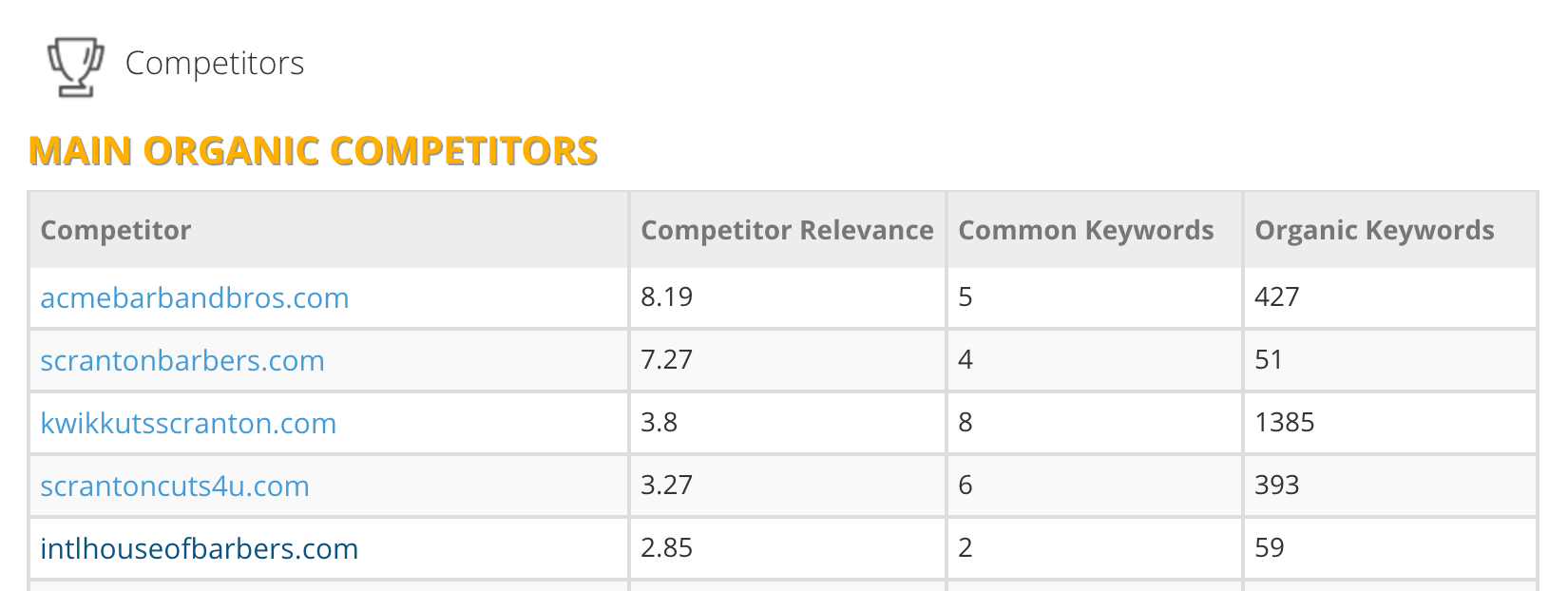Click the Competitor Relevance column header
This screenshot has height=591, width=1568.
[x=787, y=231]
